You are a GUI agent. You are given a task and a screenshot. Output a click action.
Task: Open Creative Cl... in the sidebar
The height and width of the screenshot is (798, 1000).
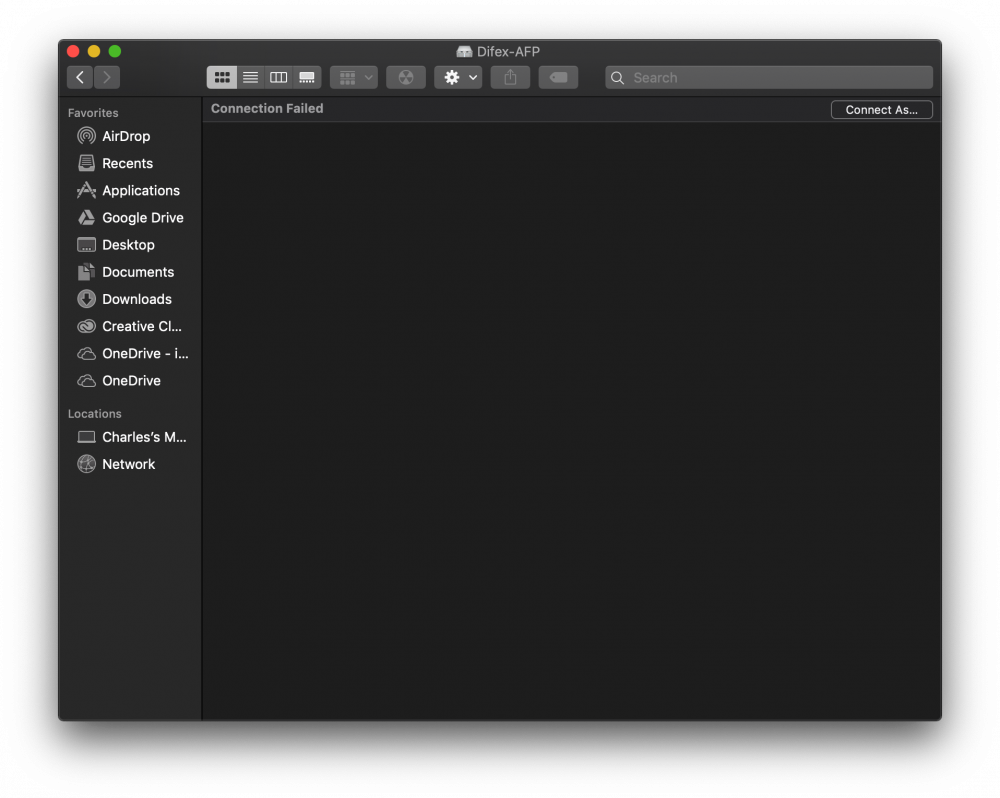[x=131, y=326]
